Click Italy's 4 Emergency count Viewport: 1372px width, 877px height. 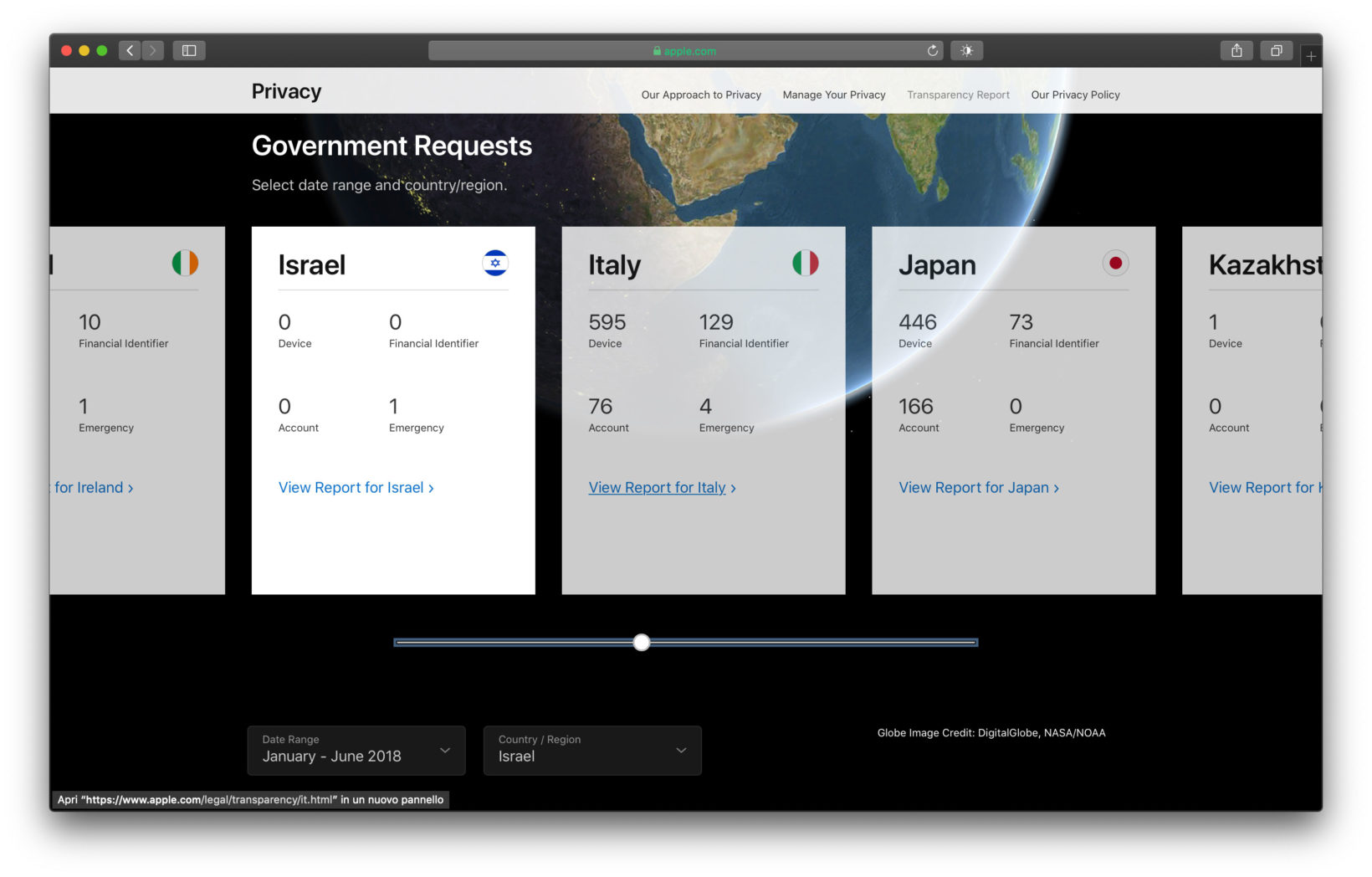coord(706,407)
